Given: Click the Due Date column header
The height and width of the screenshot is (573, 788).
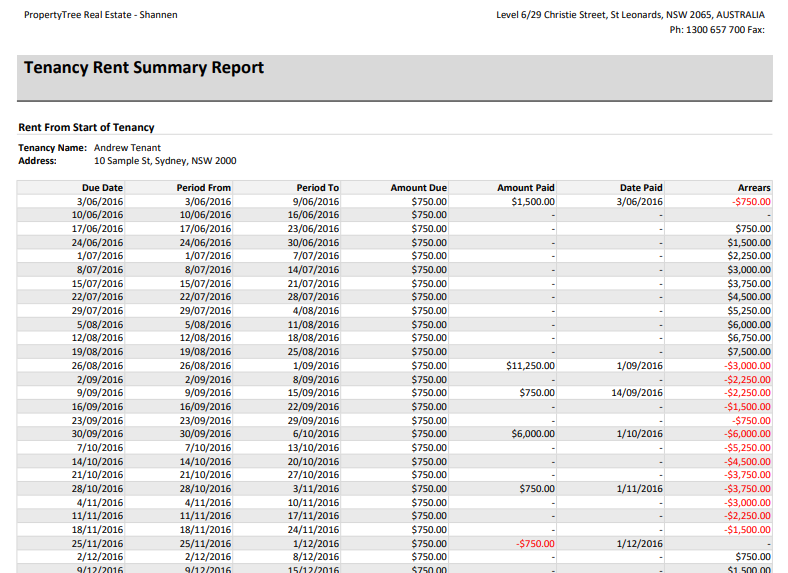Looking at the screenshot, I should pos(103,187).
